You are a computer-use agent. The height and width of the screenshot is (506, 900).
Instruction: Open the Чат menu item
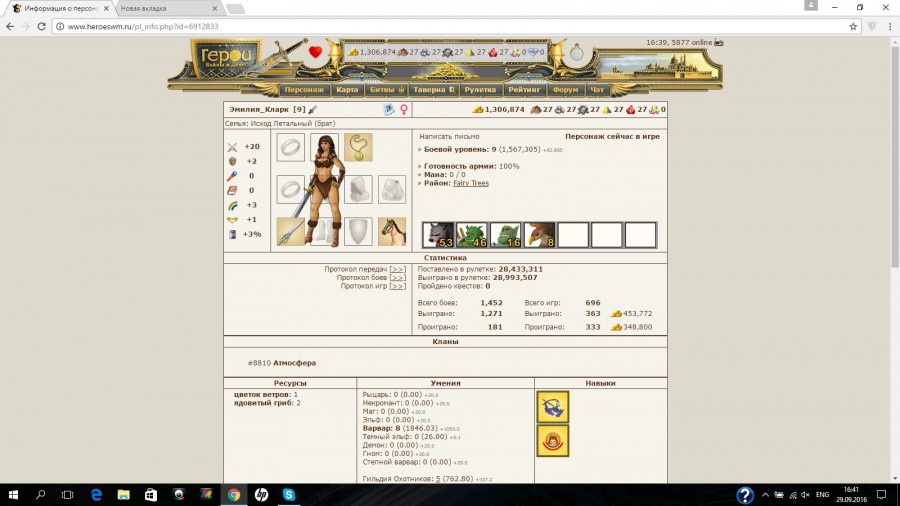(597, 90)
